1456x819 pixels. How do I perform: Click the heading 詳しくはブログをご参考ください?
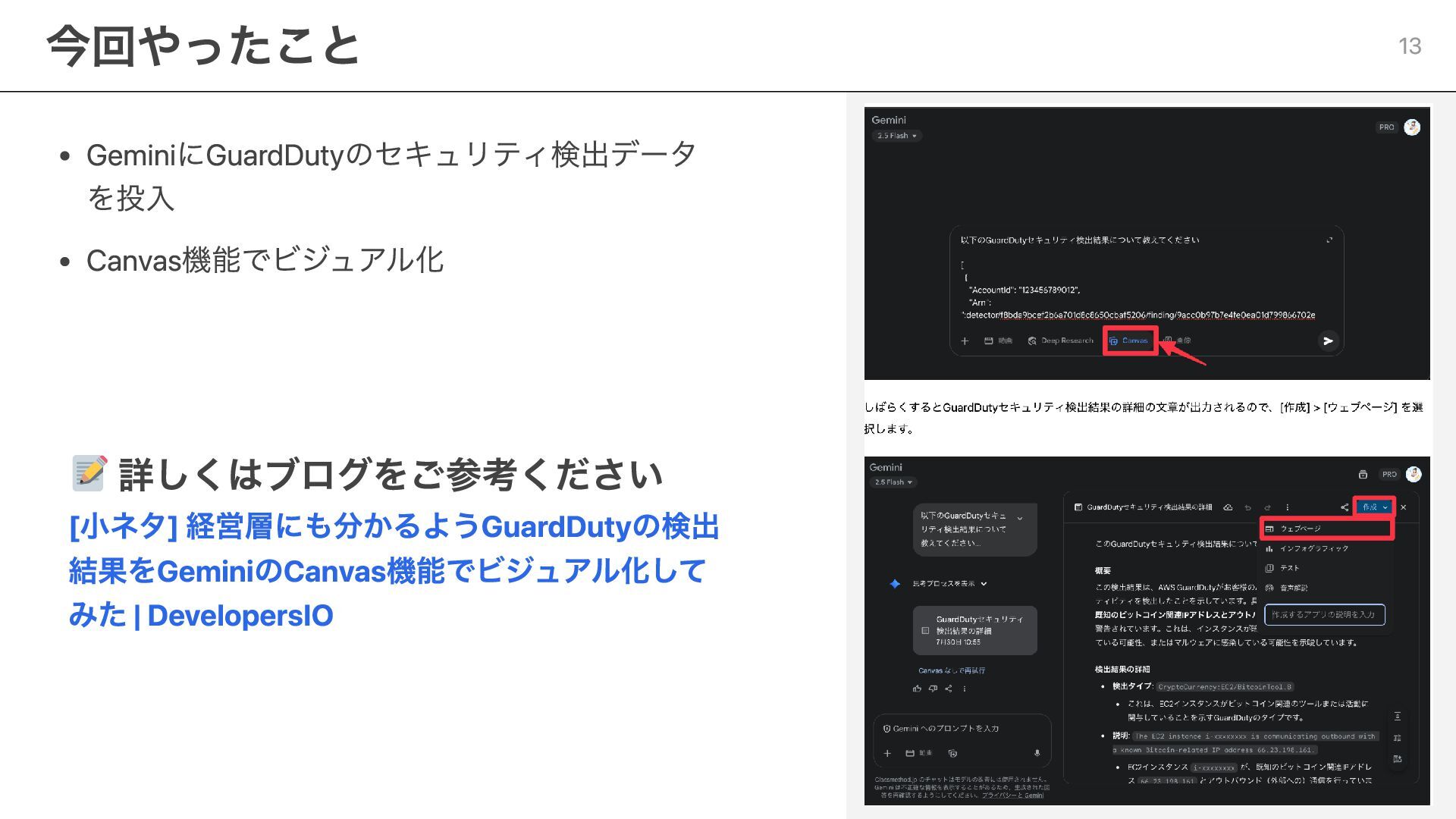pyautogui.click(x=391, y=475)
